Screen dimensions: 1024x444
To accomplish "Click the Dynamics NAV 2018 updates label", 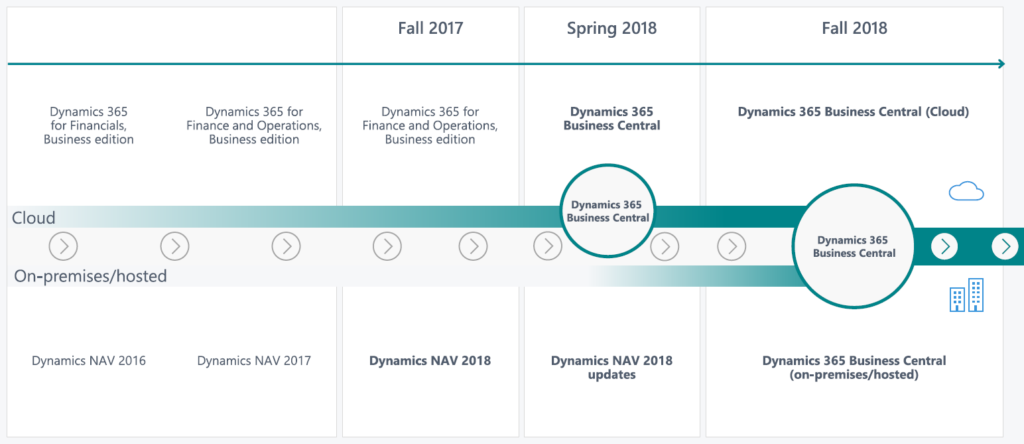I will pos(612,367).
